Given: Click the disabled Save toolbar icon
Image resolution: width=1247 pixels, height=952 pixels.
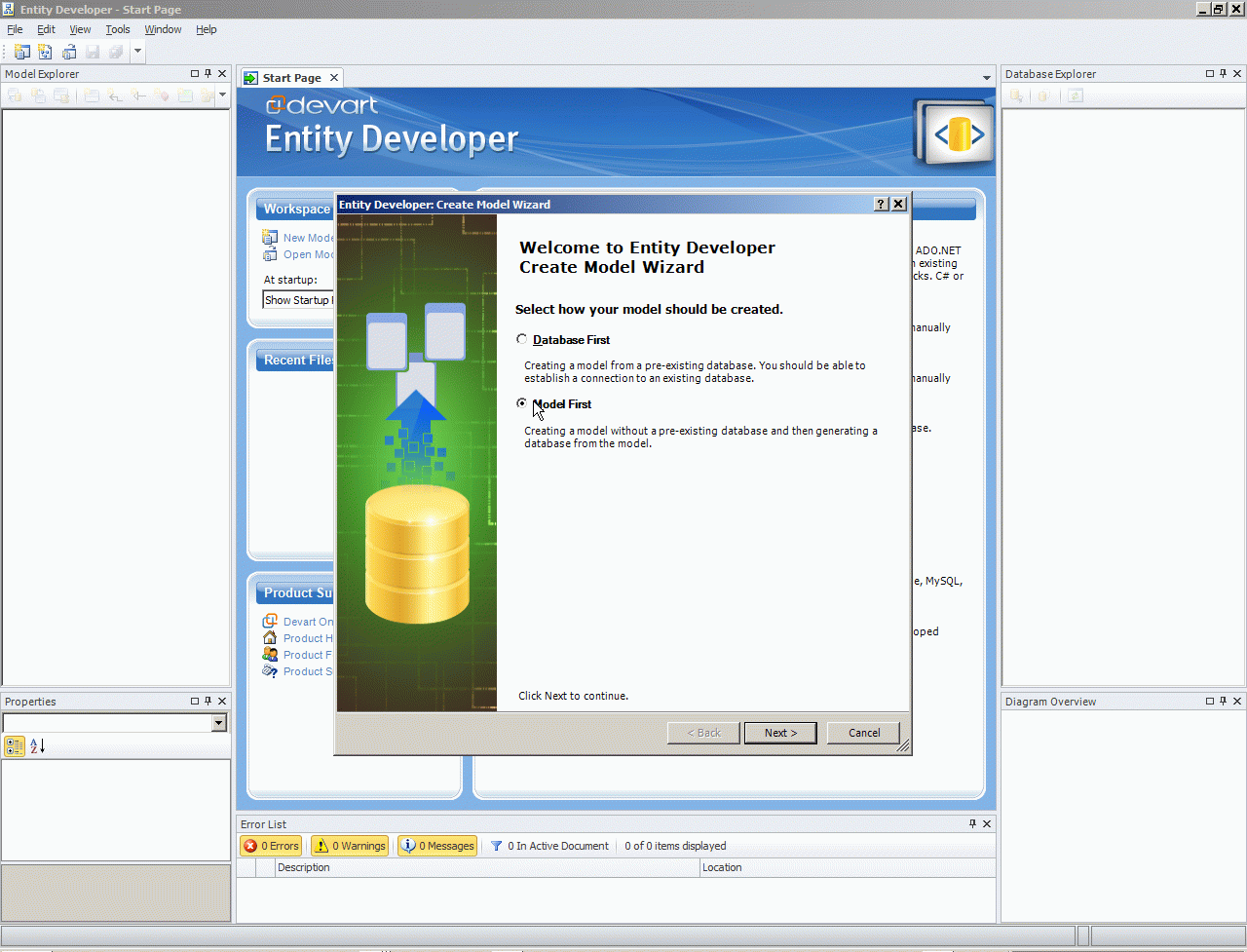Looking at the screenshot, I should pyautogui.click(x=93, y=52).
